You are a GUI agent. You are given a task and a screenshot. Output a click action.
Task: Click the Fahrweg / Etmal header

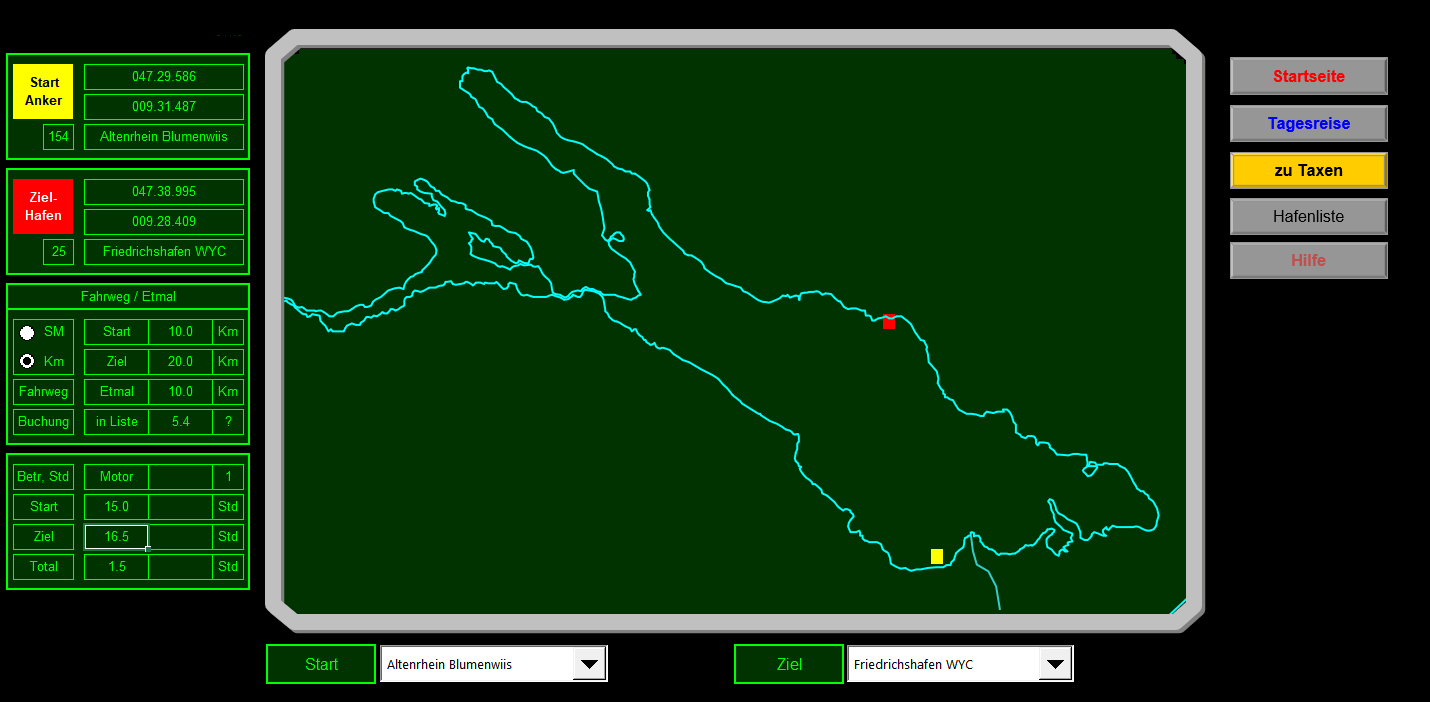click(x=128, y=296)
